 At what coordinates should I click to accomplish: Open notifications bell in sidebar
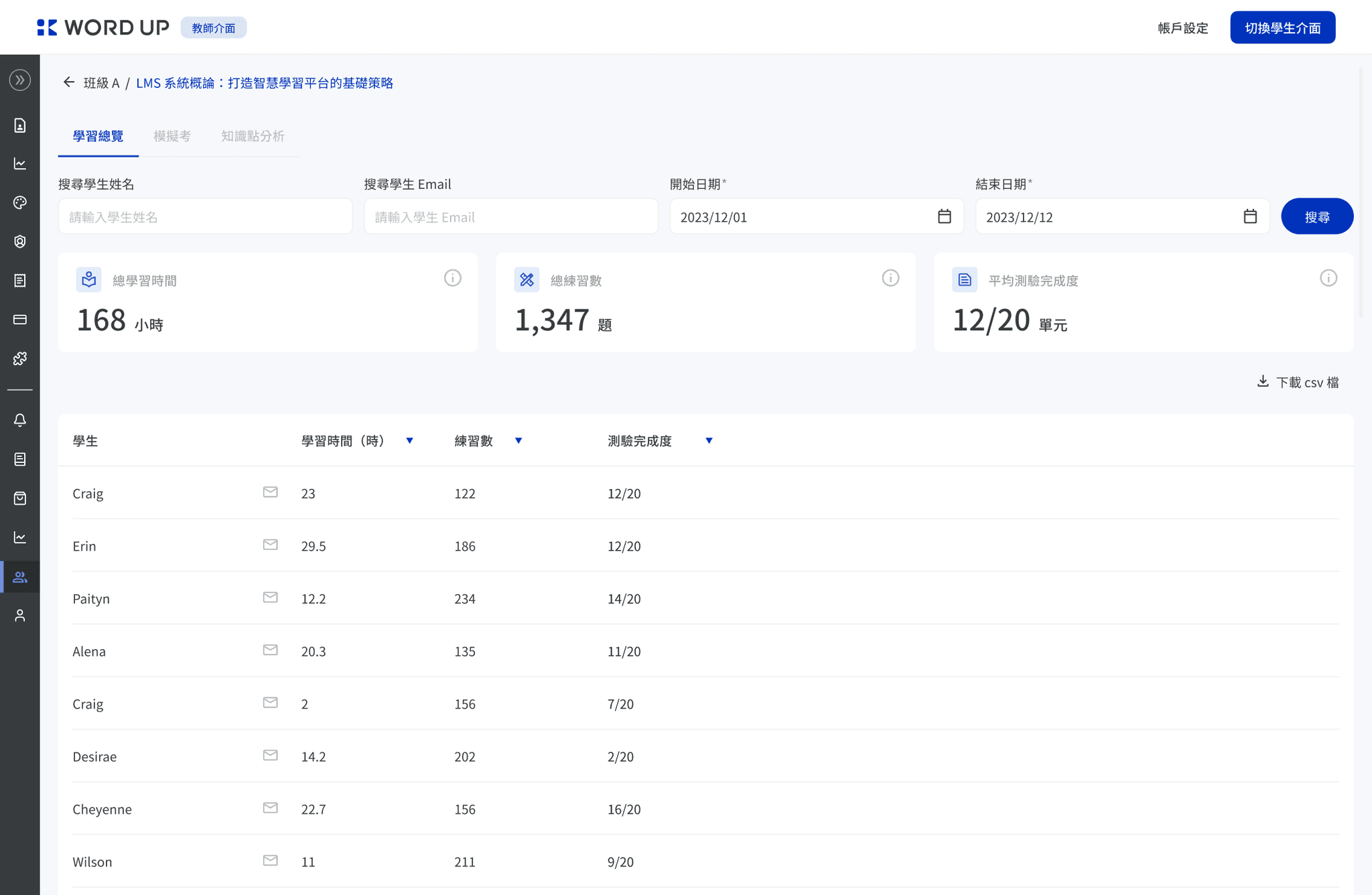20,420
